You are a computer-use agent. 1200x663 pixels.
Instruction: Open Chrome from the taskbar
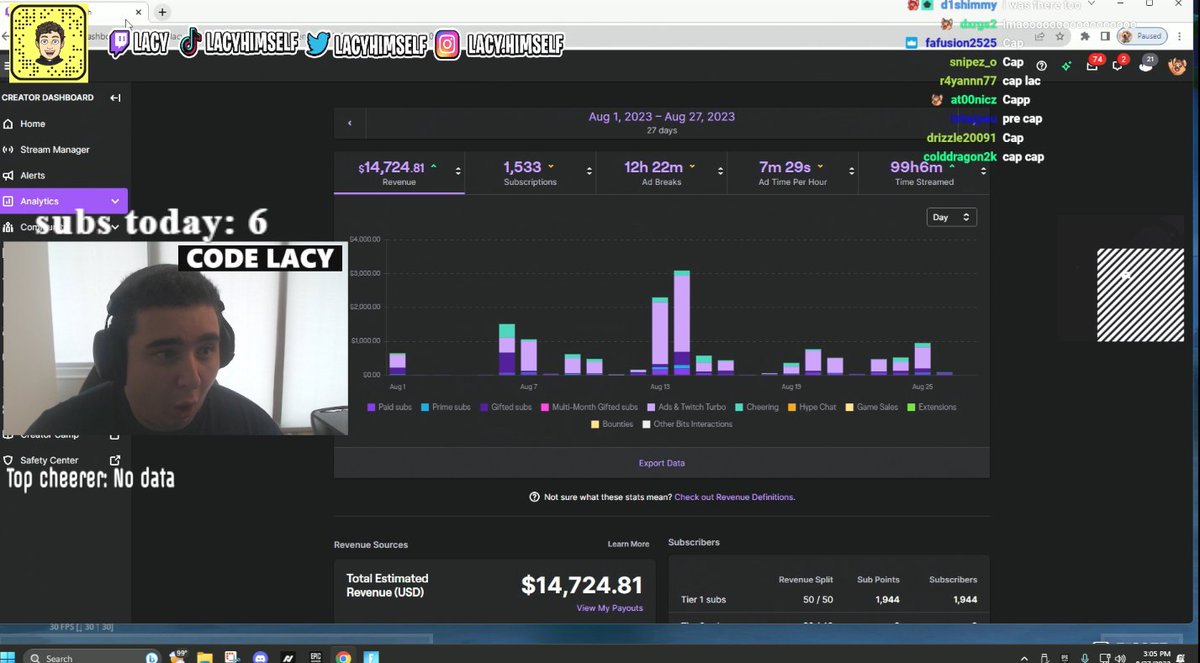pyautogui.click(x=343, y=658)
